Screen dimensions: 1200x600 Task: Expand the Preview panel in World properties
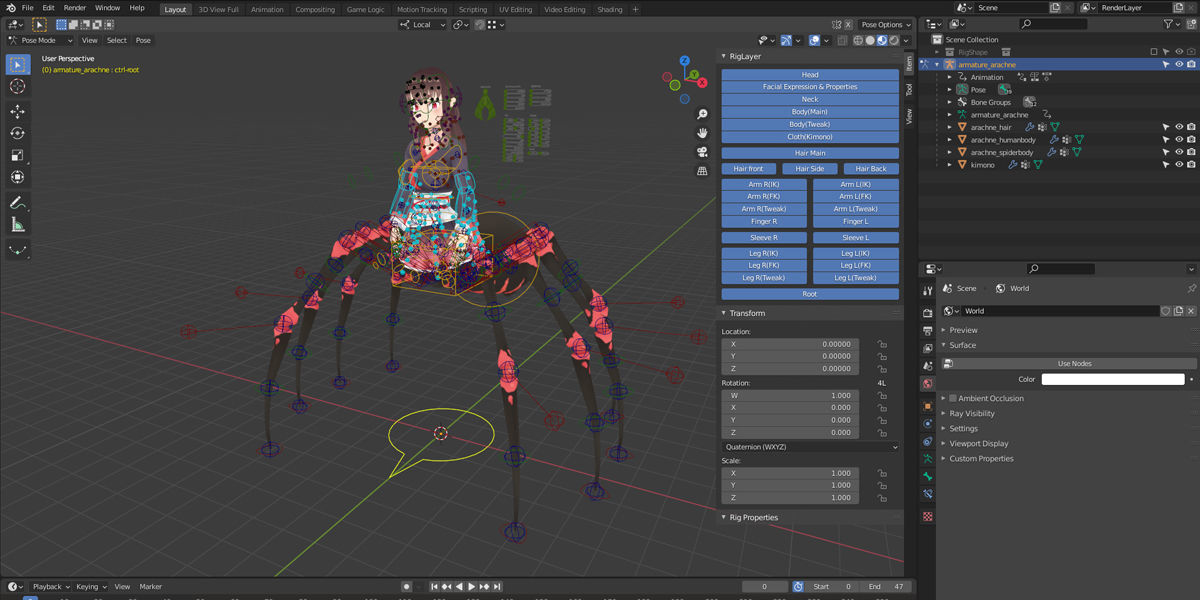pyautogui.click(x=963, y=330)
